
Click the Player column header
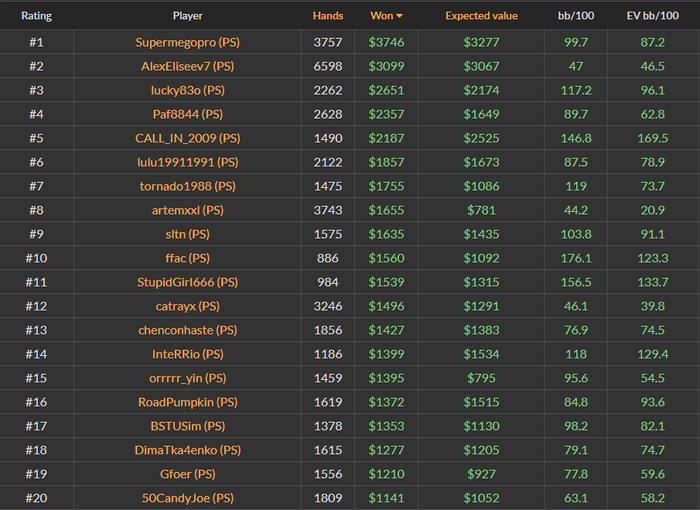[x=187, y=16]
